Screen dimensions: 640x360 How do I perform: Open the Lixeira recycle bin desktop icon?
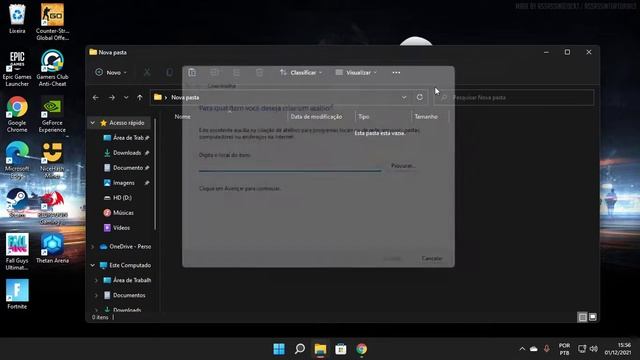(17, 18)
